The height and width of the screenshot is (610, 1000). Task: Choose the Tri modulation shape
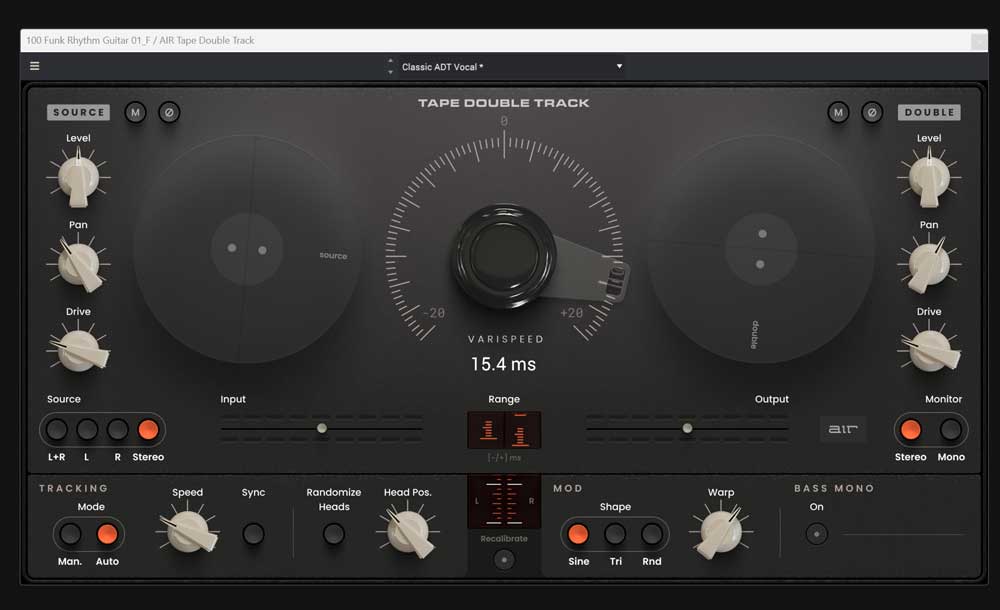[615, 534]
